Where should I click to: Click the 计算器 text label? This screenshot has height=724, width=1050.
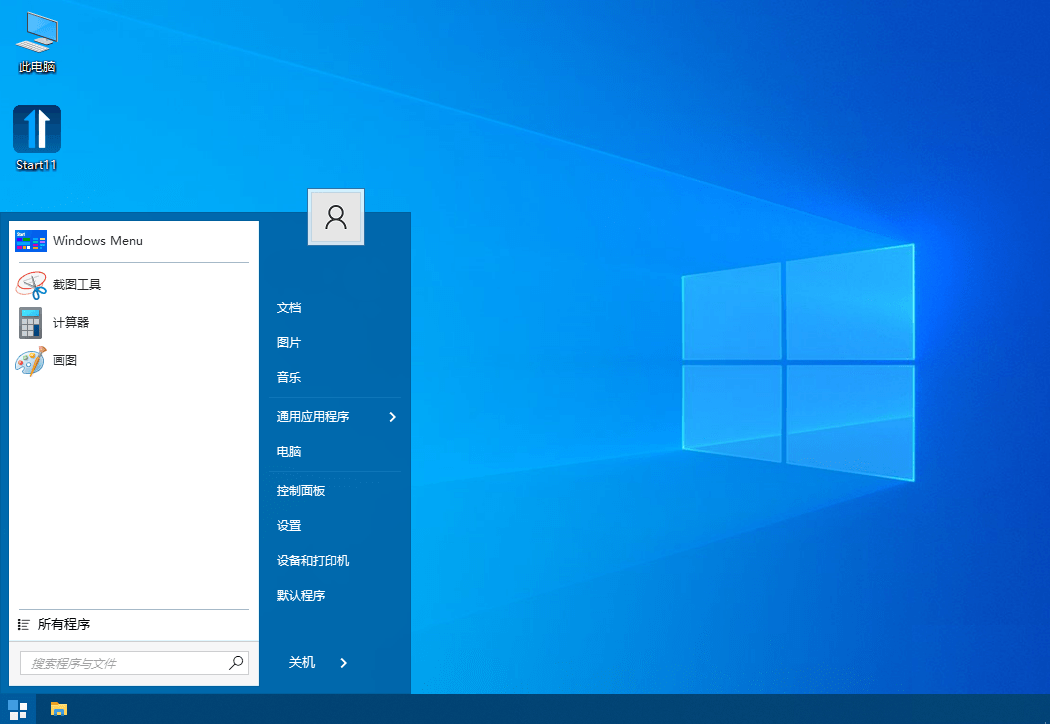(71, 322)
